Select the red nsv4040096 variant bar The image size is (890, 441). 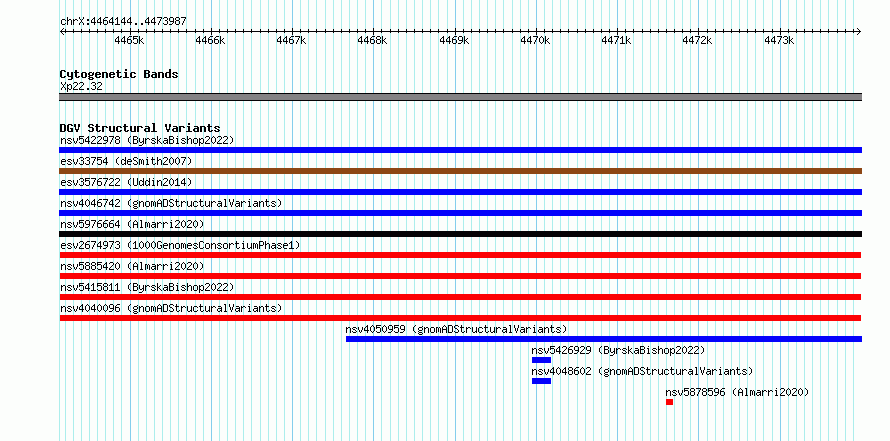point(460,318)
